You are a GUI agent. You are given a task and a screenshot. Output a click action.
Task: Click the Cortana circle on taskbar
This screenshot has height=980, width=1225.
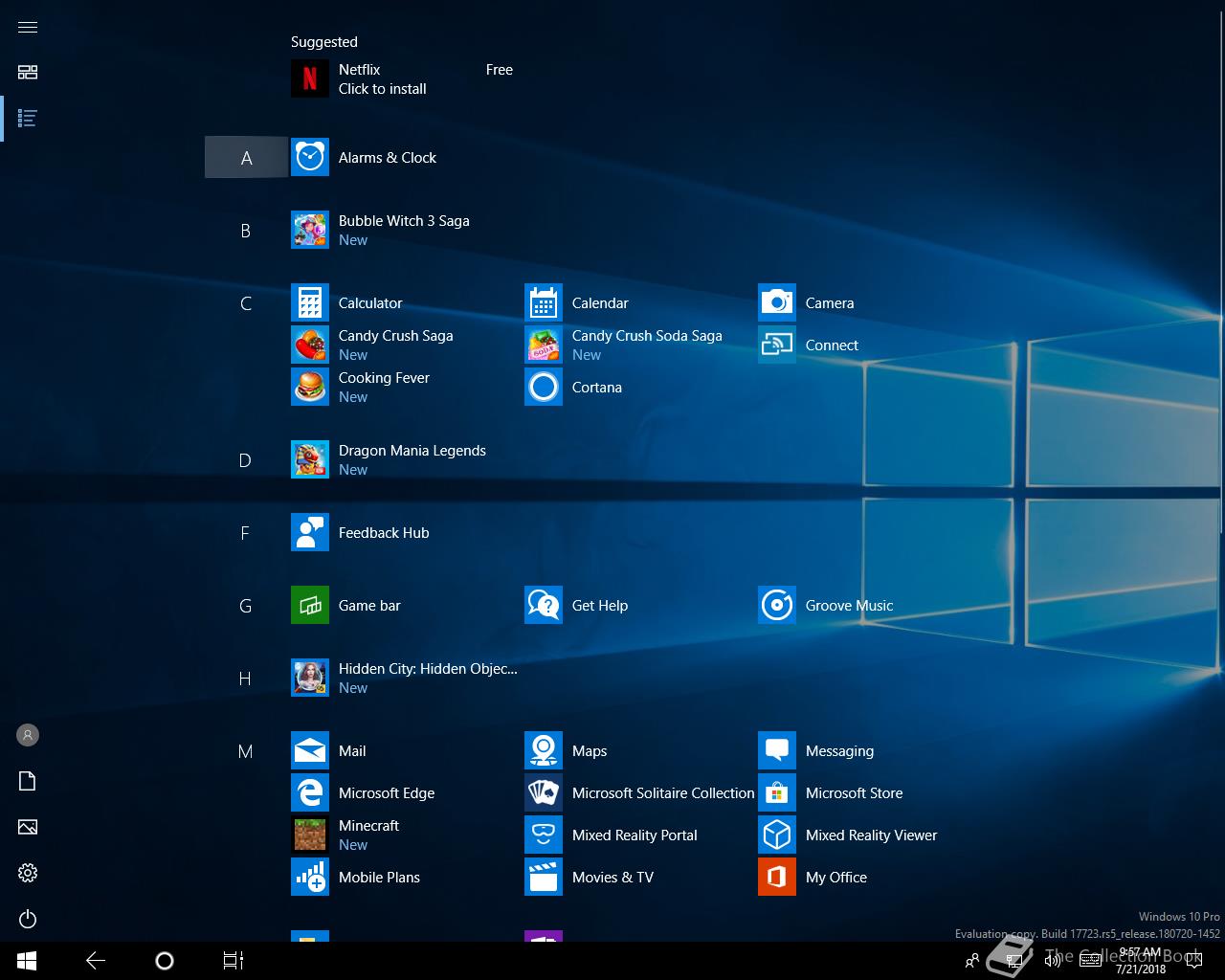(x=165, y=961)
